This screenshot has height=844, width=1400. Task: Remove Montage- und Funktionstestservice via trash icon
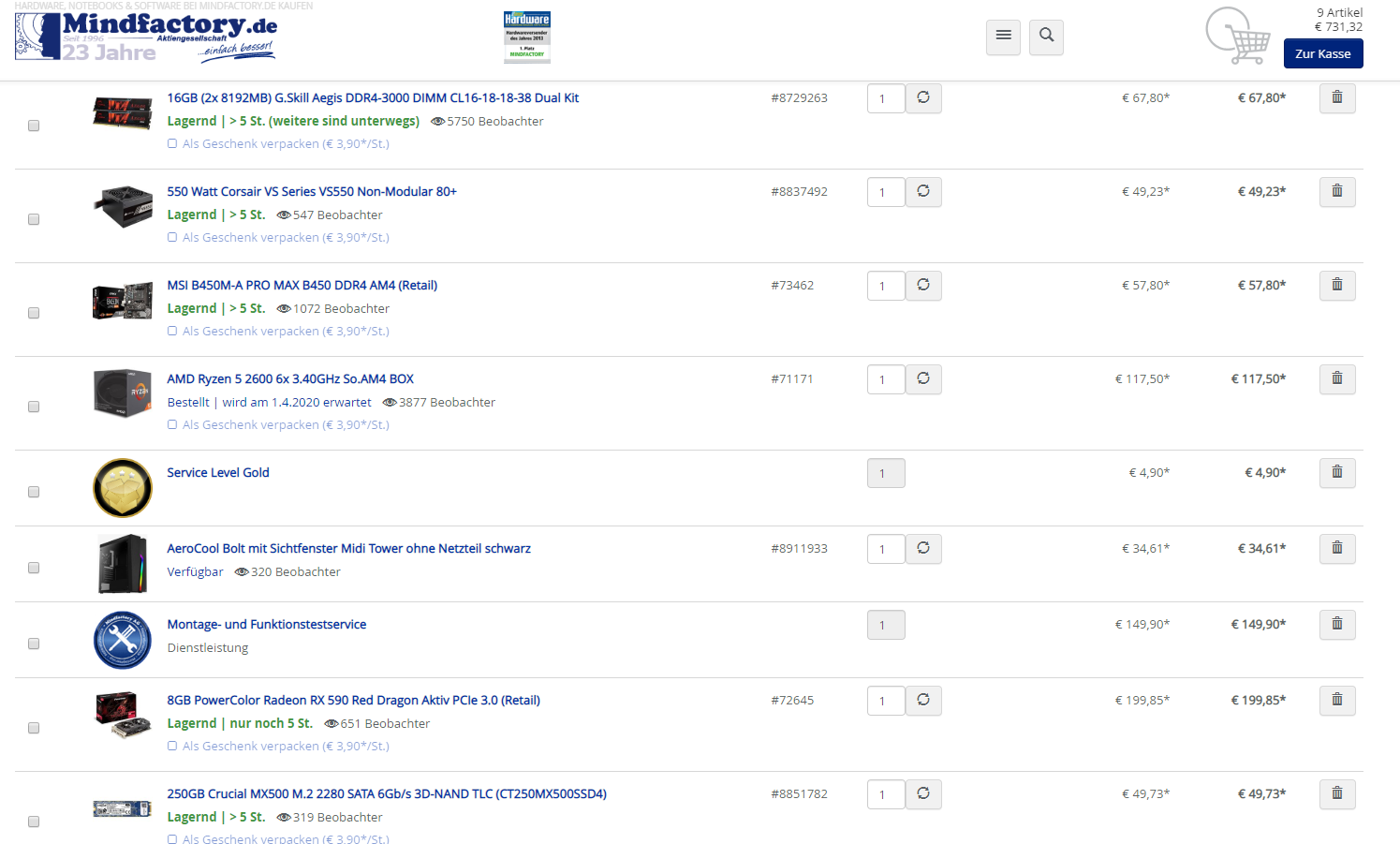1337,624
